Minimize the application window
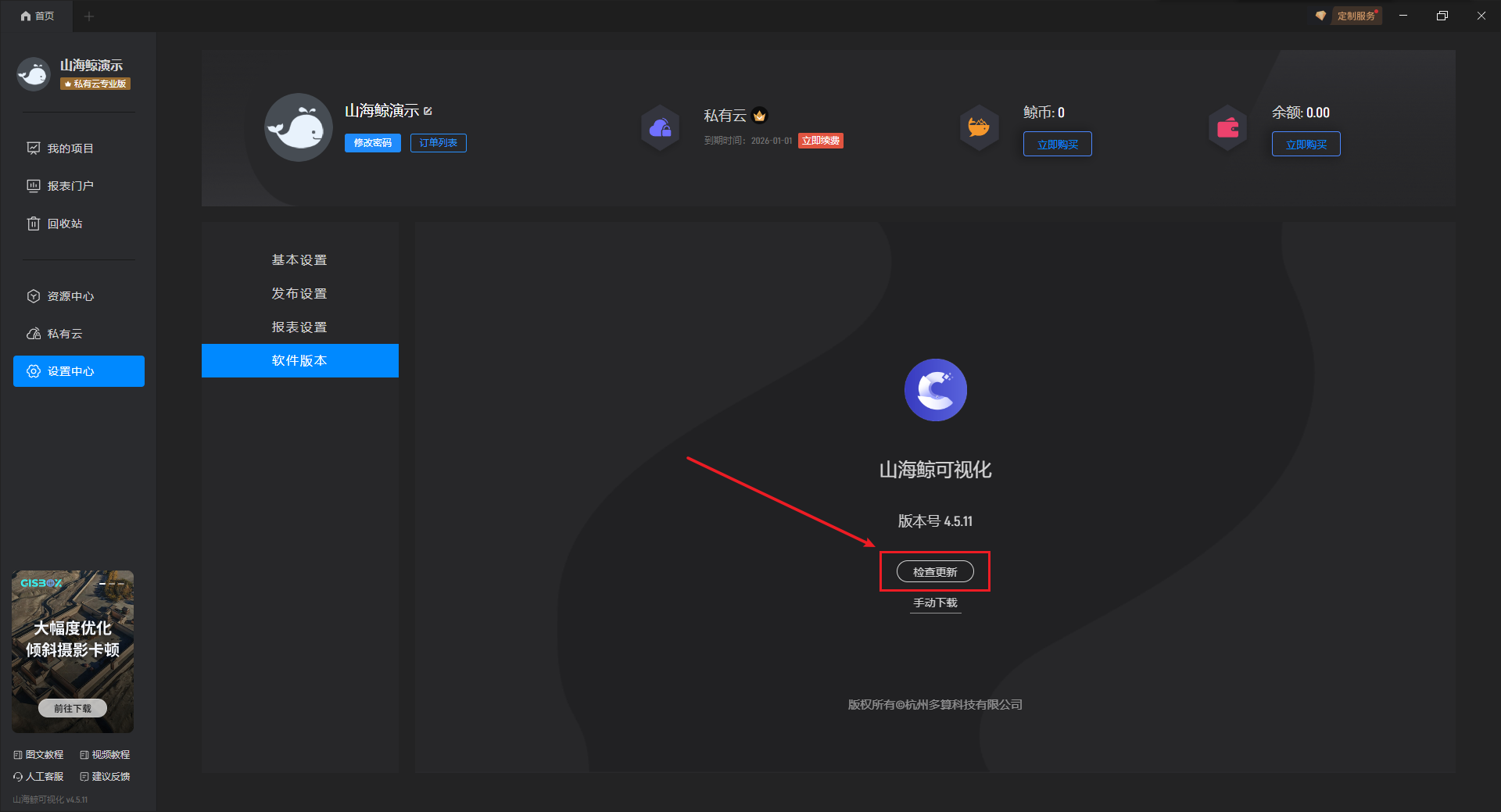 (1403, 16)
